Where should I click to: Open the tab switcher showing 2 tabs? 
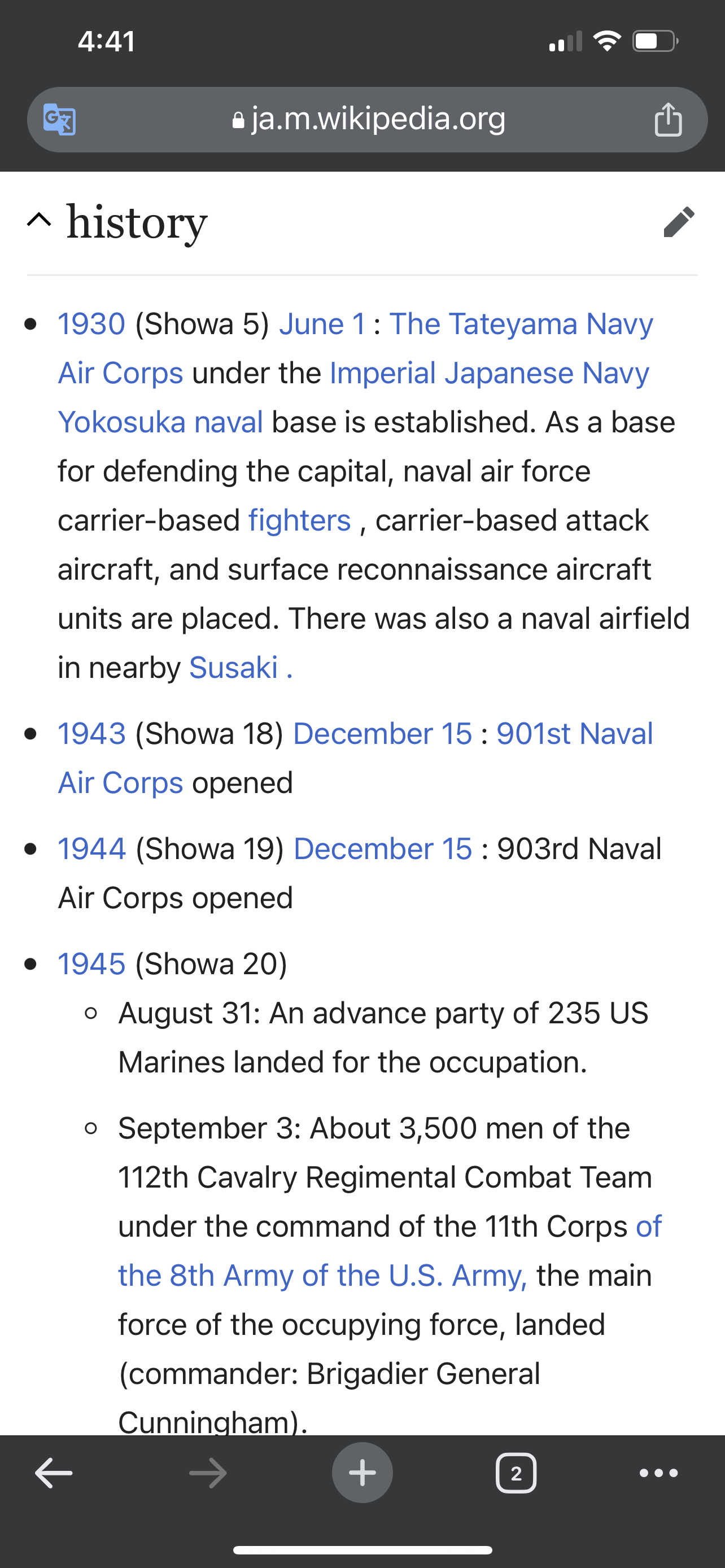[516, 1473]
